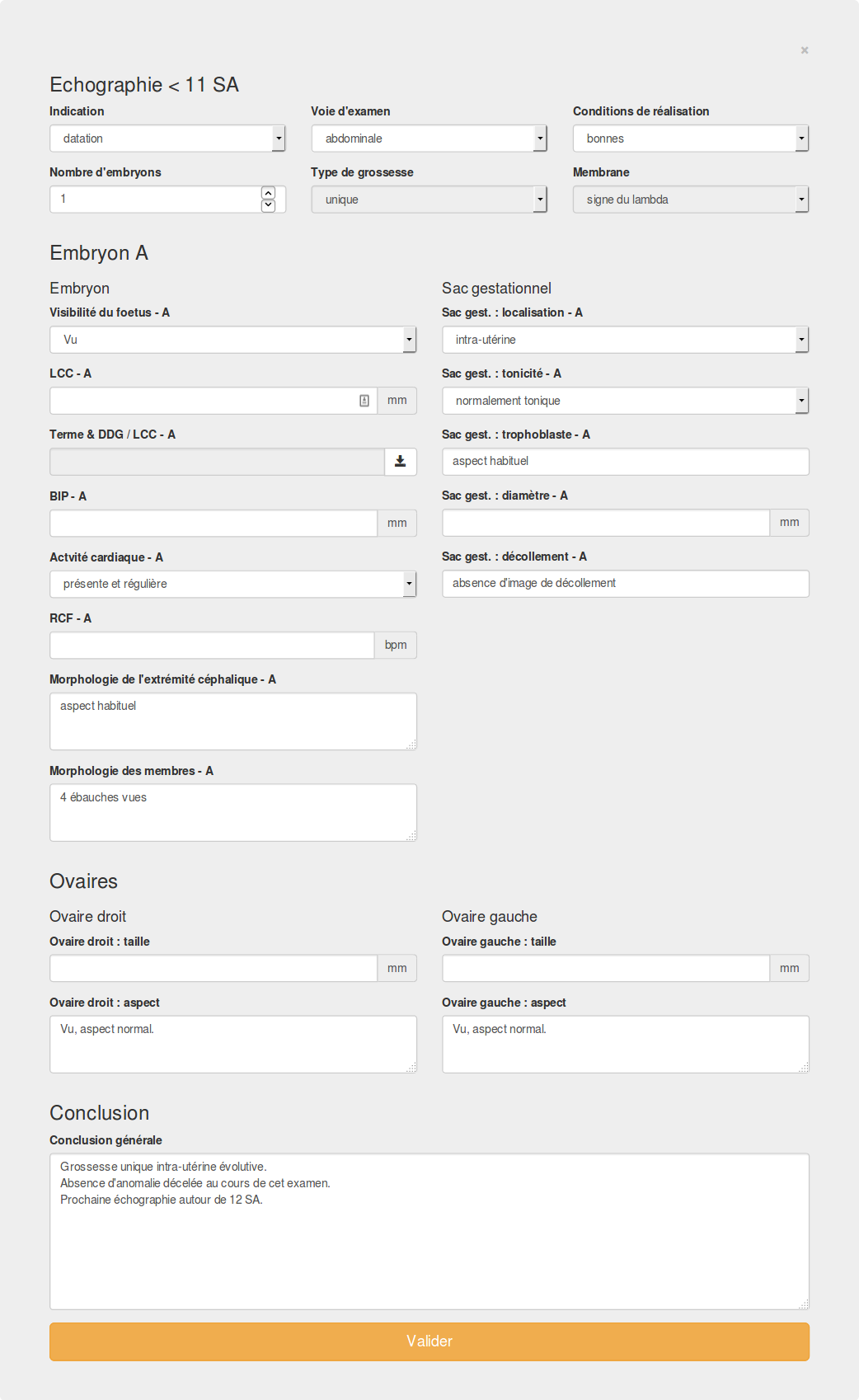Close the form with the X icon
This screenshot has width=859, height=1400.
[x=805, y=50]
